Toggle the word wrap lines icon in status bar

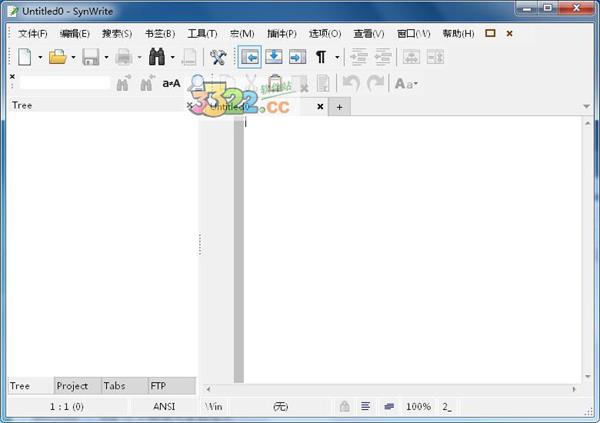coord(365,406)
